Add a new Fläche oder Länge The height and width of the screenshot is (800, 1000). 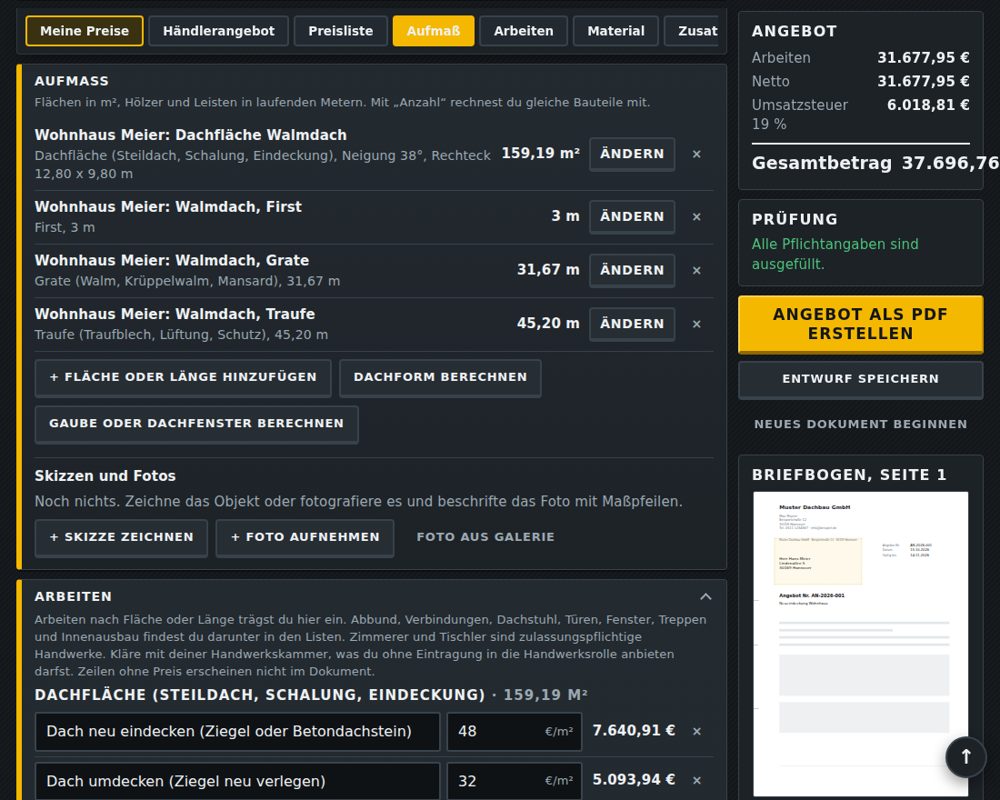pos(183,378)
